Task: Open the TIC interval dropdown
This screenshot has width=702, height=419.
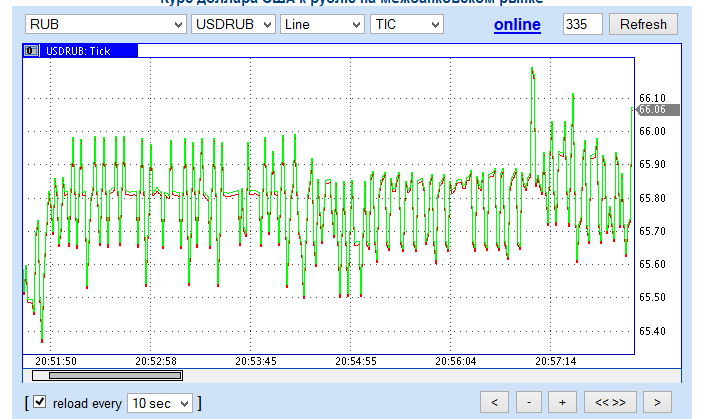Action: [x=407, y=24]
